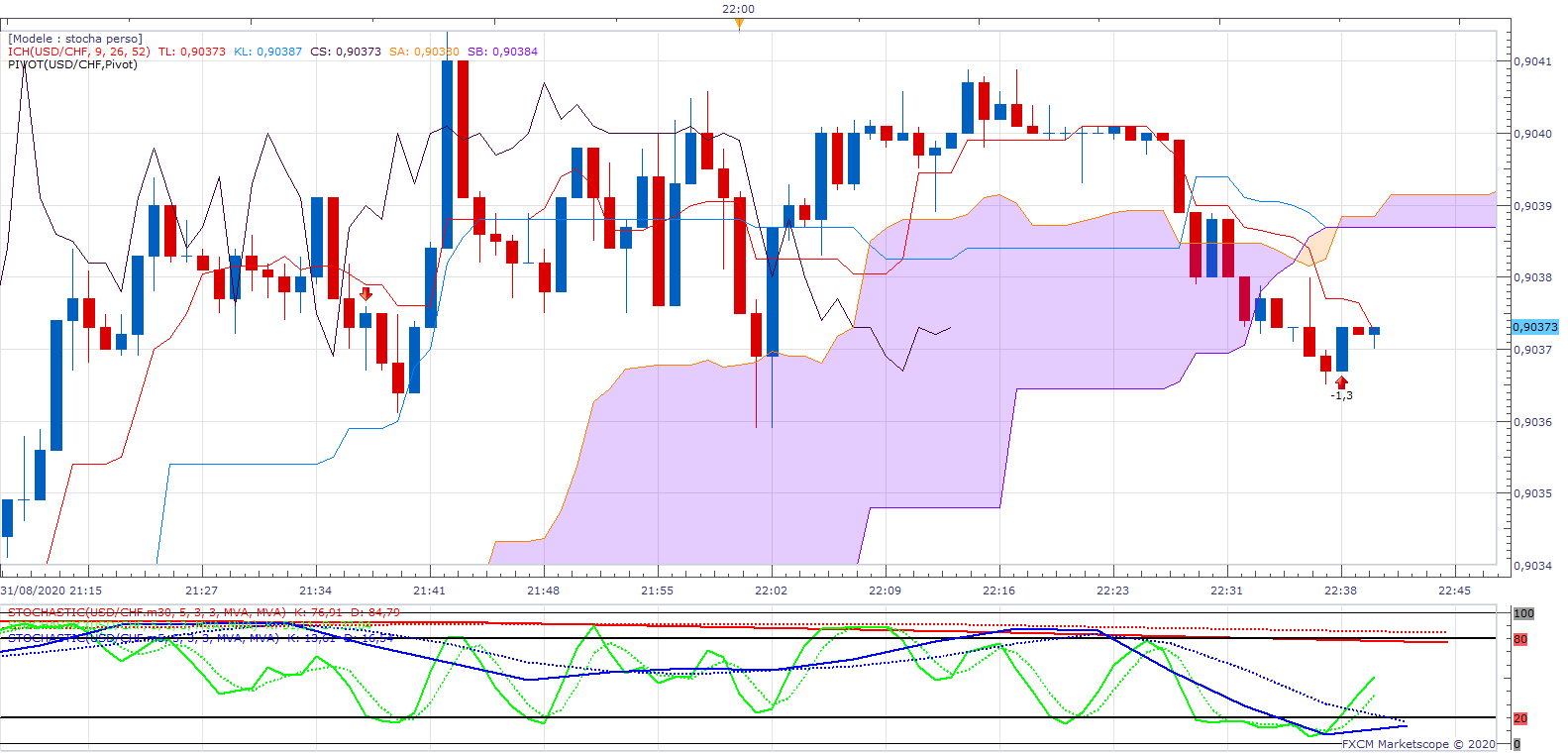
Task: Click the 21:34 time axis label
Action: pyautogui.click(x=315, y=591)
